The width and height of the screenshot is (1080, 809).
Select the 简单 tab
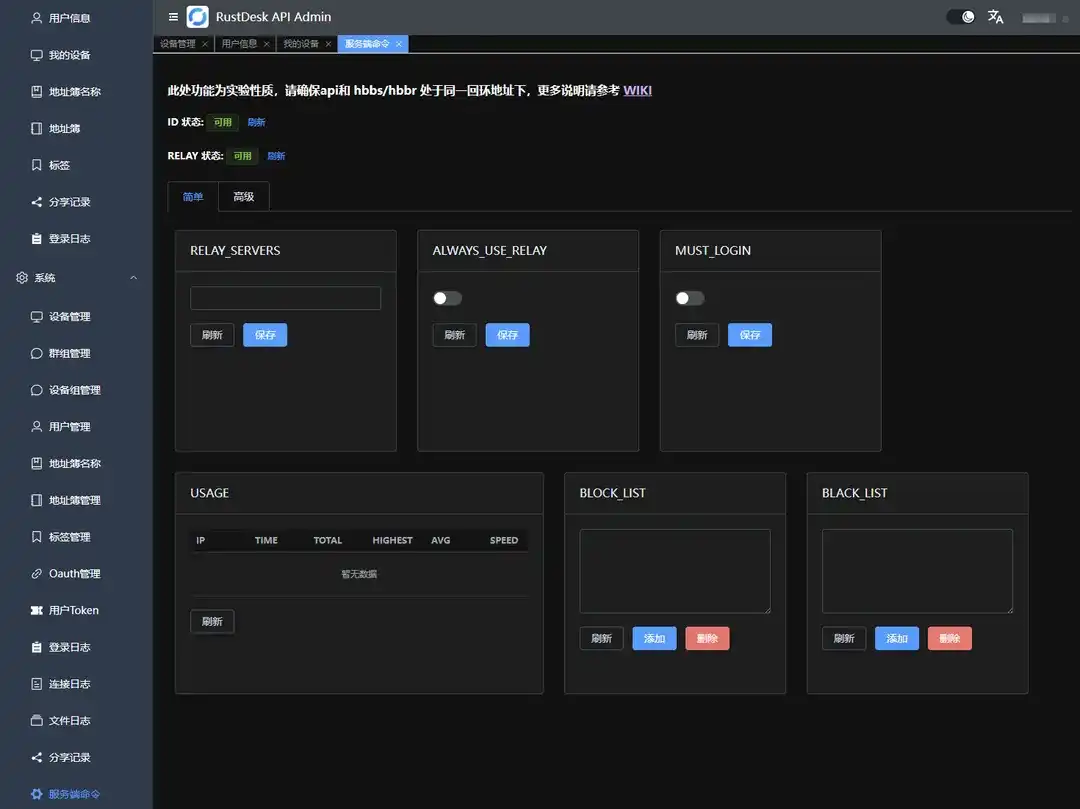(193, 197)
